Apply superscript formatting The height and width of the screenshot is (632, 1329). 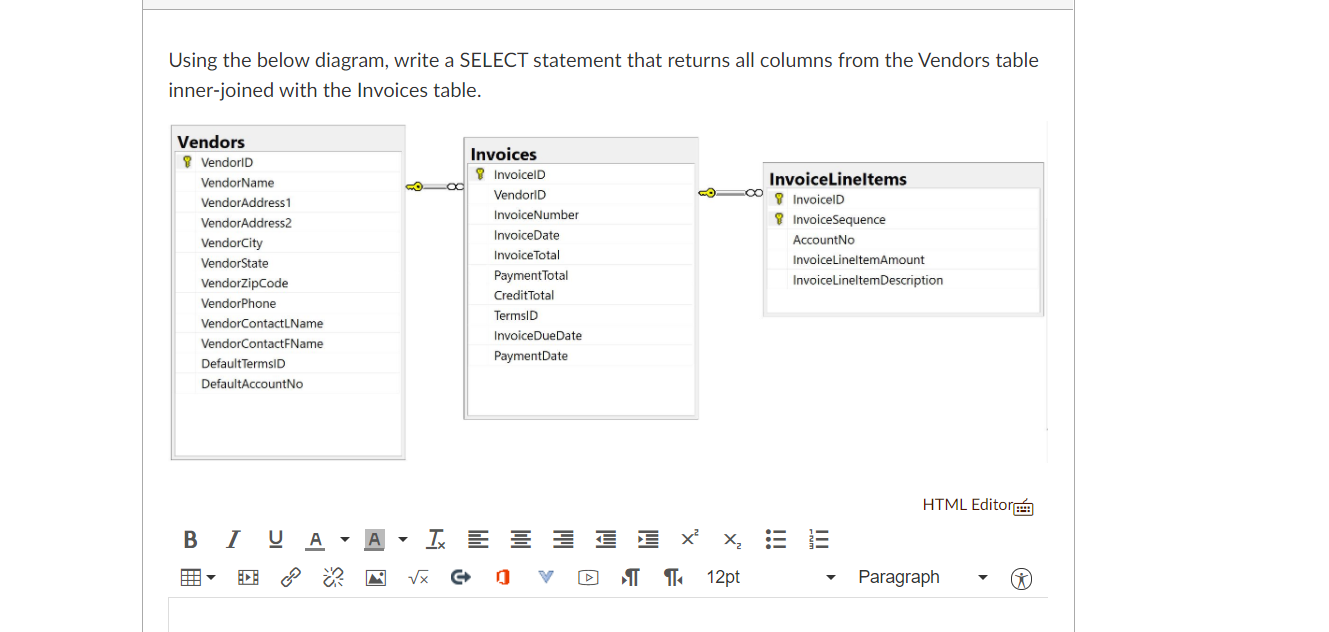(x=690, y=539)
